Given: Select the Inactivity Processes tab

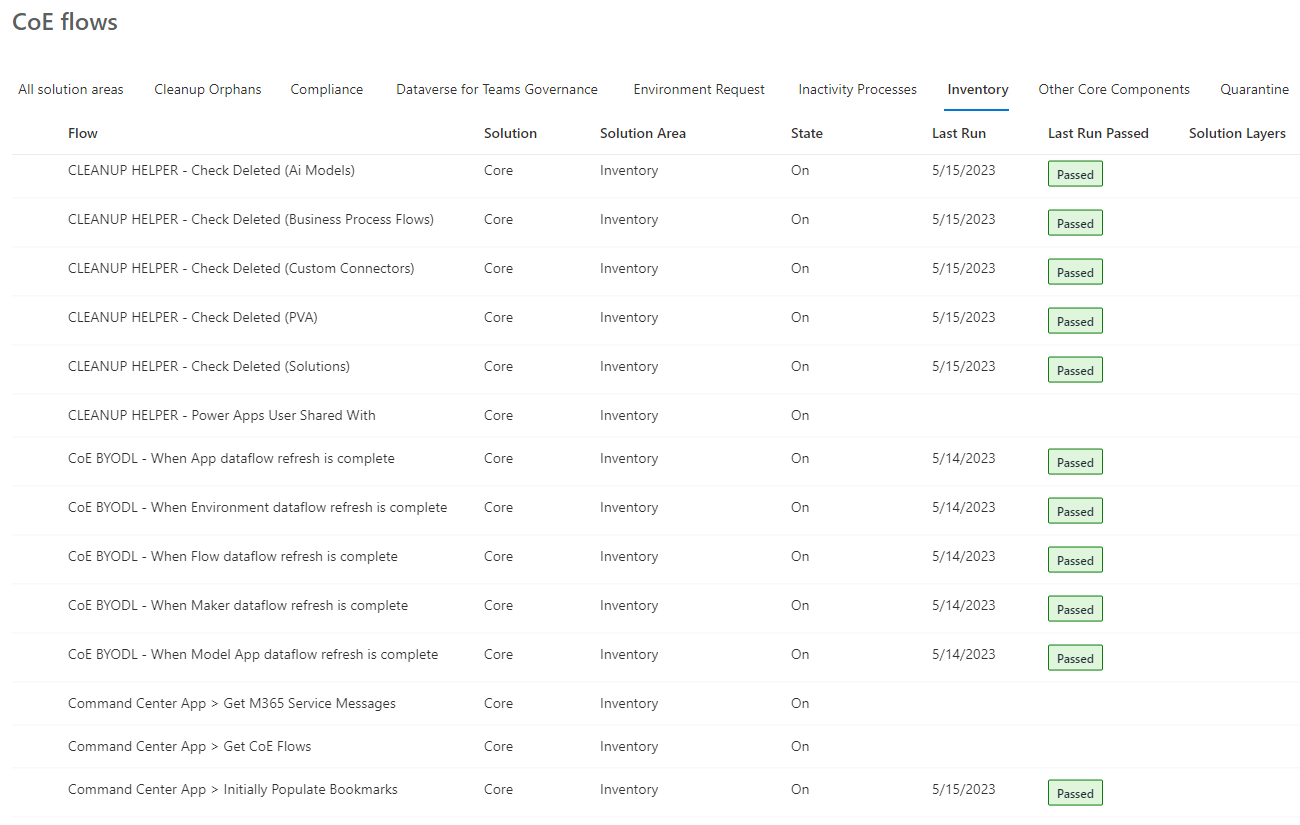Looking at the screenshot, I should pos(856,89).
